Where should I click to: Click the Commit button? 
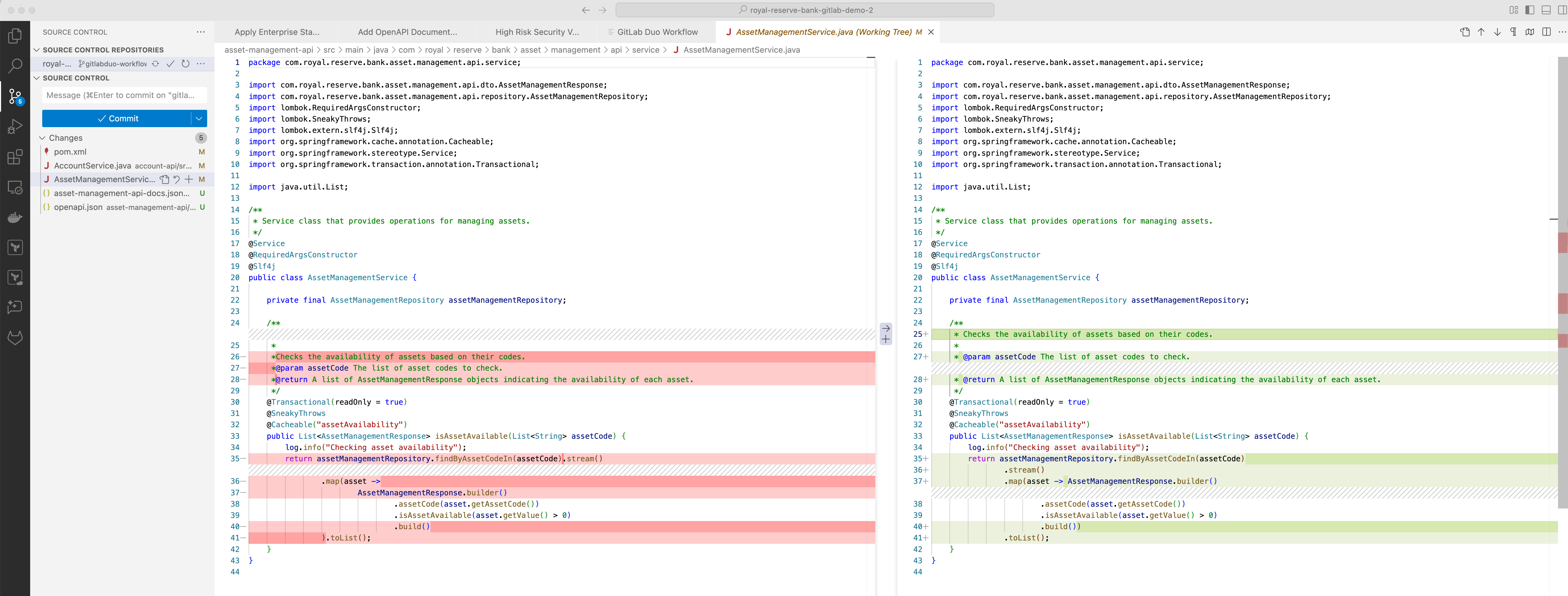pyautogui.click(x=119, y=118)
